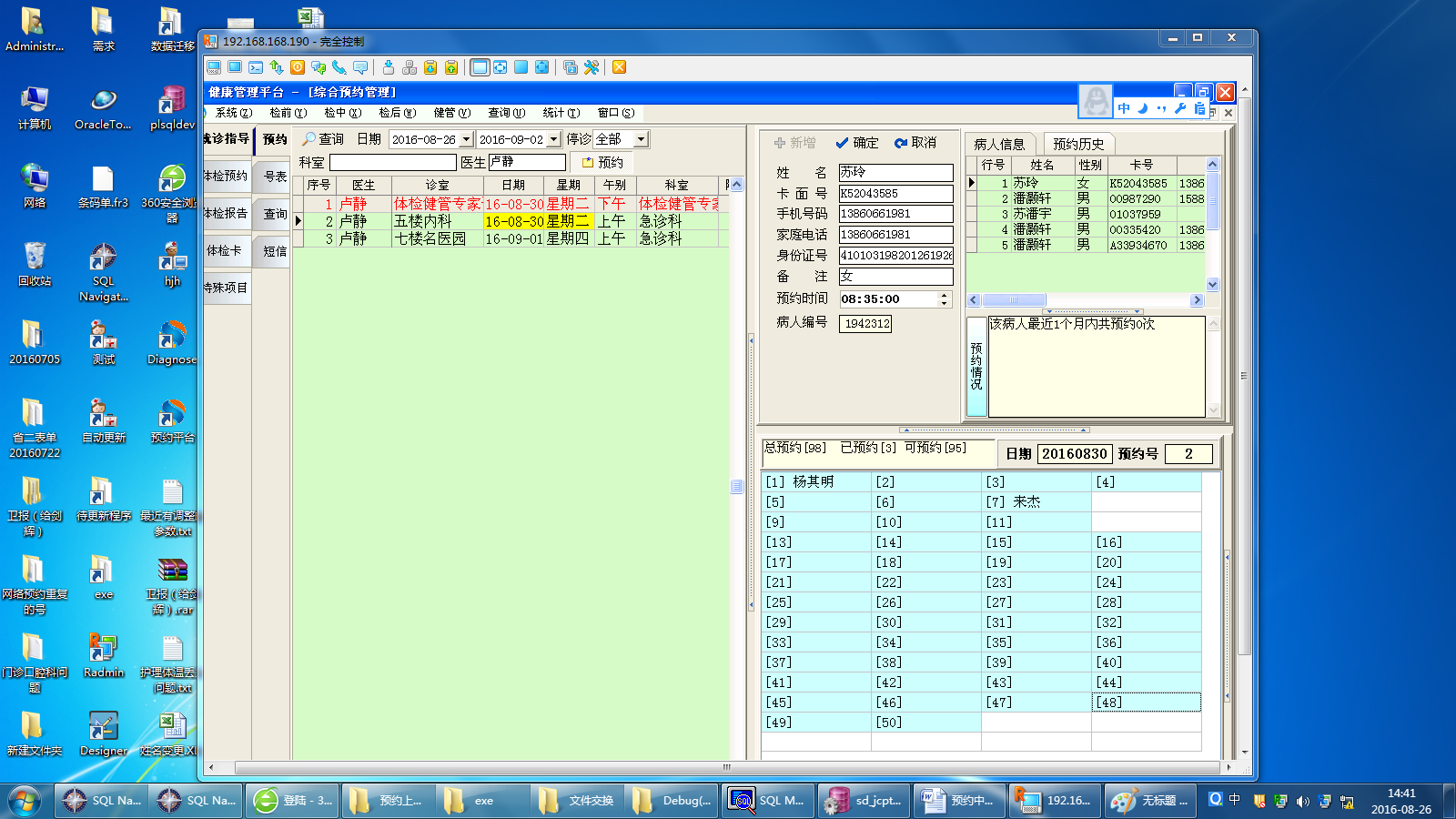Click the orange X disconnect toolbar icon
Screen dimensions: 1456x819
(x=619, y=67)
